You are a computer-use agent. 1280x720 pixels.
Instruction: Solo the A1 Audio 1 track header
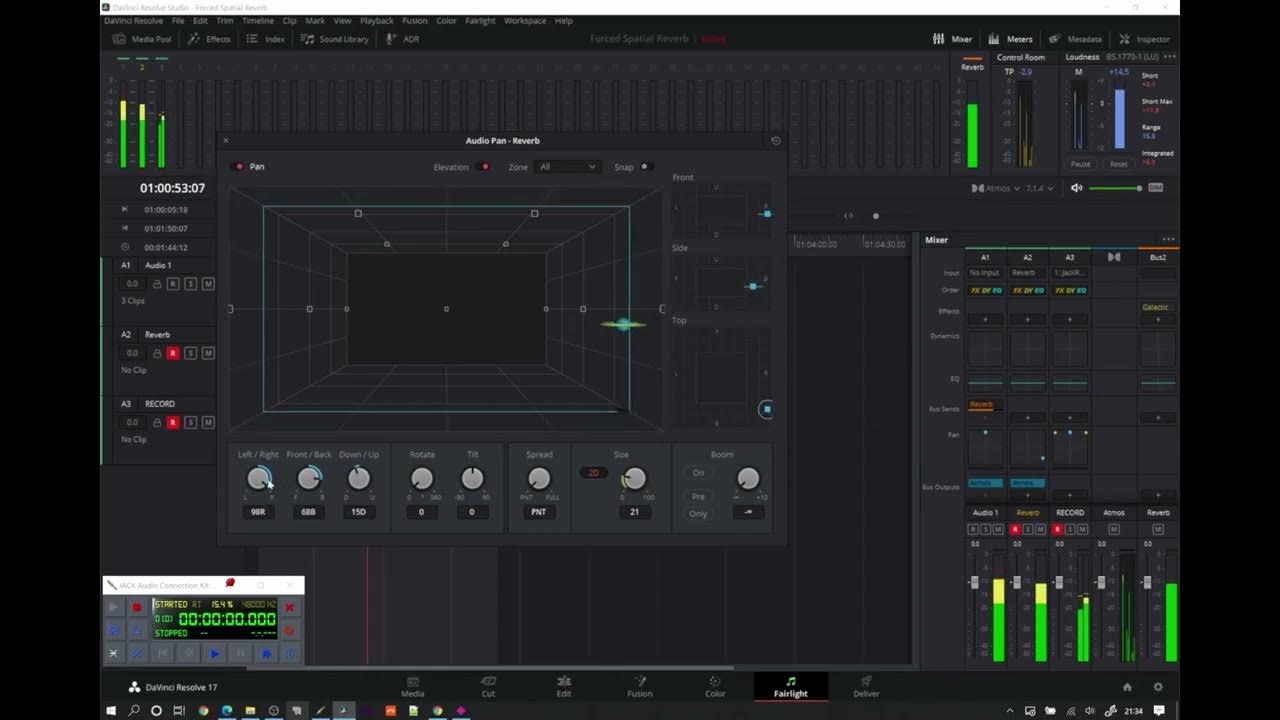[x=190, y=284]
